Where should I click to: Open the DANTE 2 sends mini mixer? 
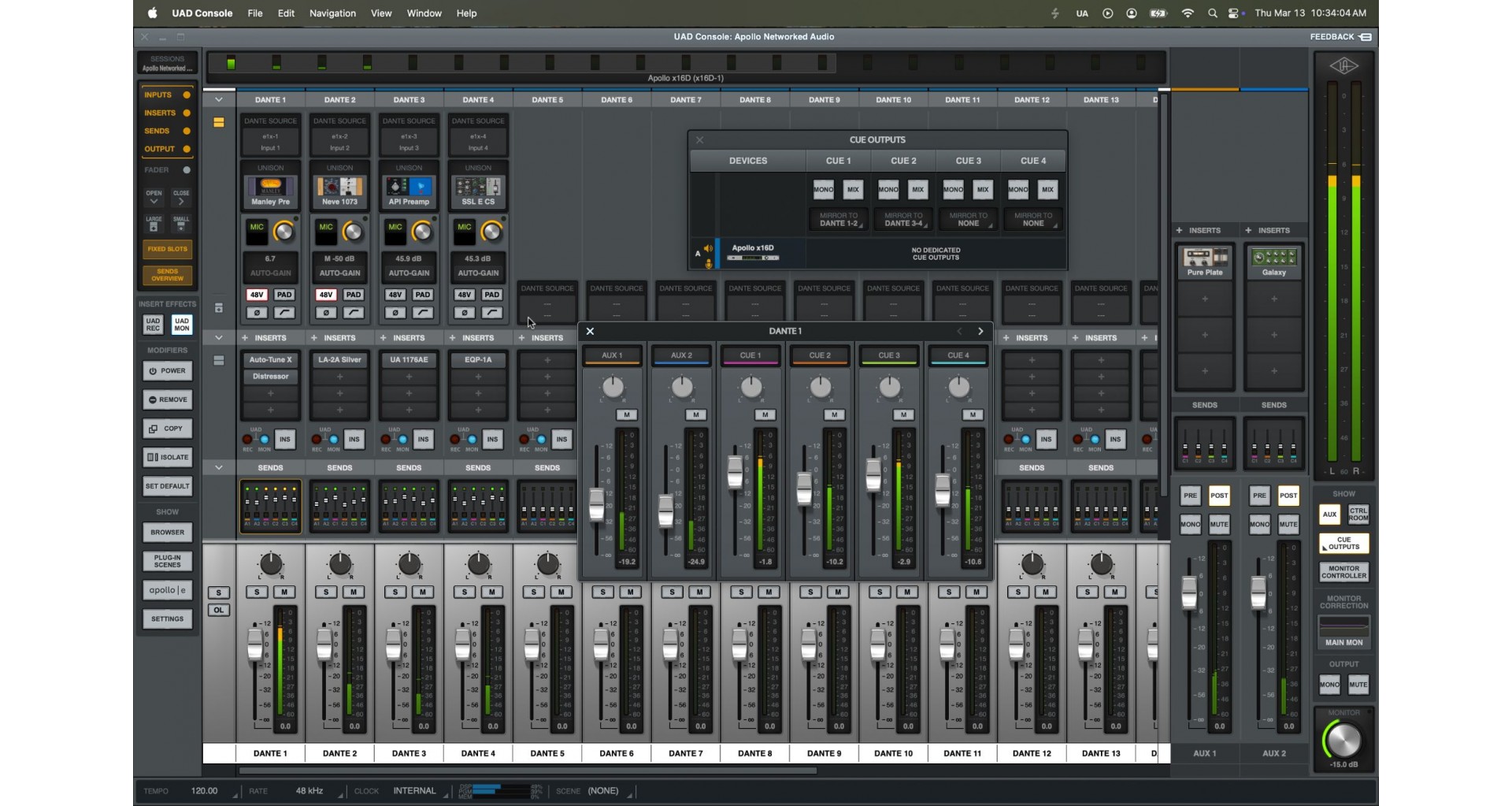click(339, 507)
